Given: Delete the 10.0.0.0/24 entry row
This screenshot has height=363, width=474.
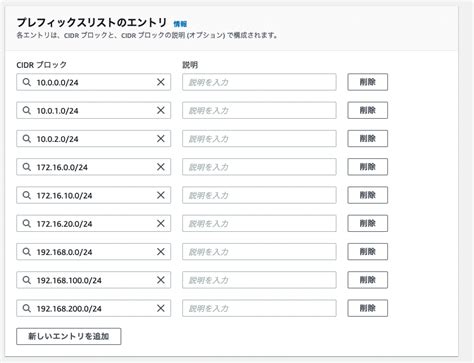Looking at the screenshot, I should tap(368, 82).
